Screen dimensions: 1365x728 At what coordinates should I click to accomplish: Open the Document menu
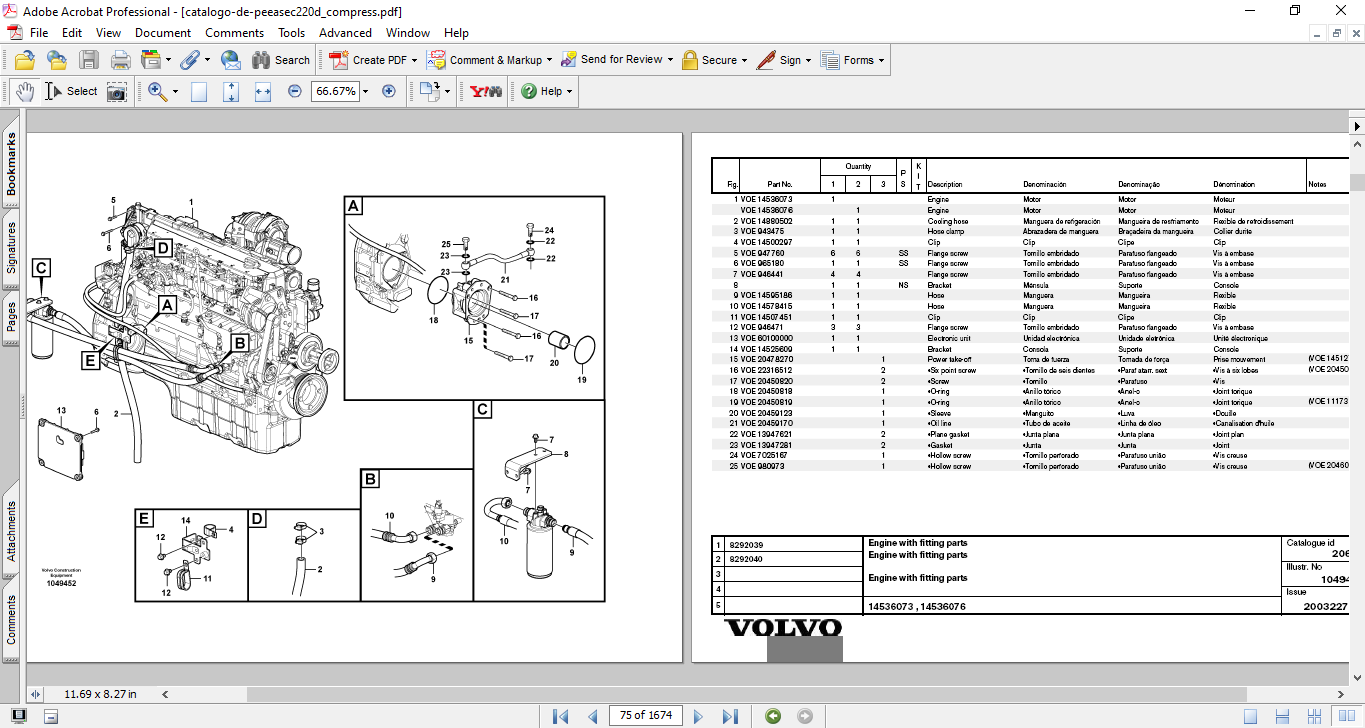click(x=163, y=33)
